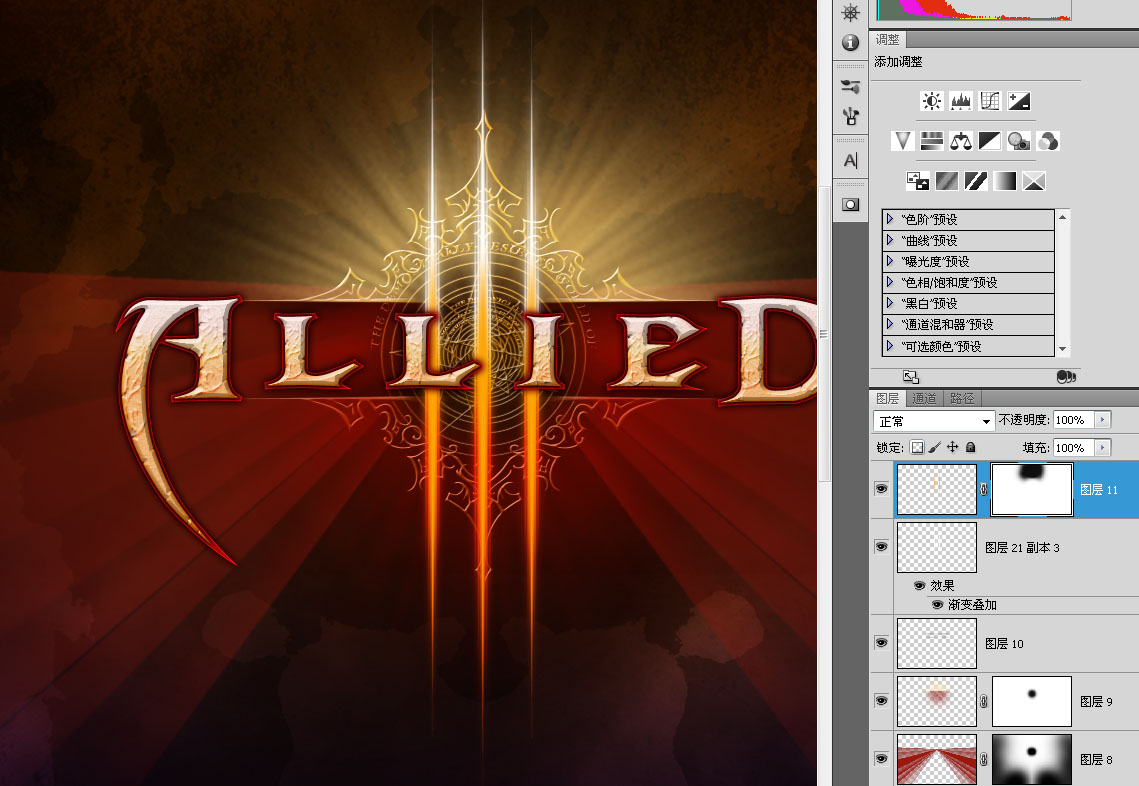This screenshot has height=786, width=1139.
Task: Expand the "曲线"预设 presets
Action: 890,240
